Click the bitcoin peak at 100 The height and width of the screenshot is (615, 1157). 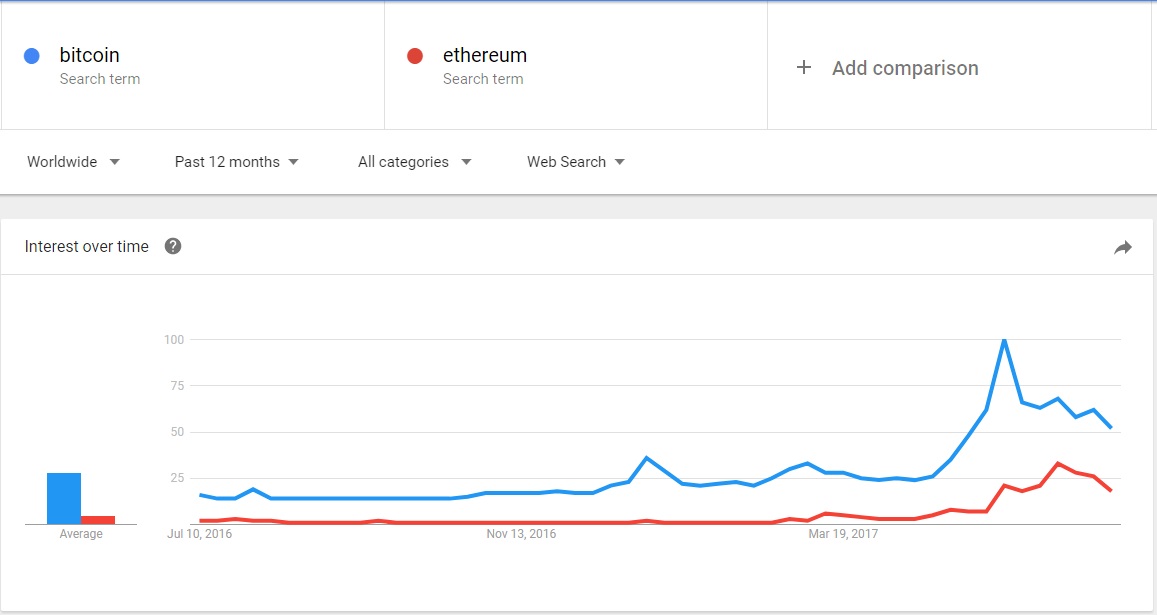[1004, 341]
